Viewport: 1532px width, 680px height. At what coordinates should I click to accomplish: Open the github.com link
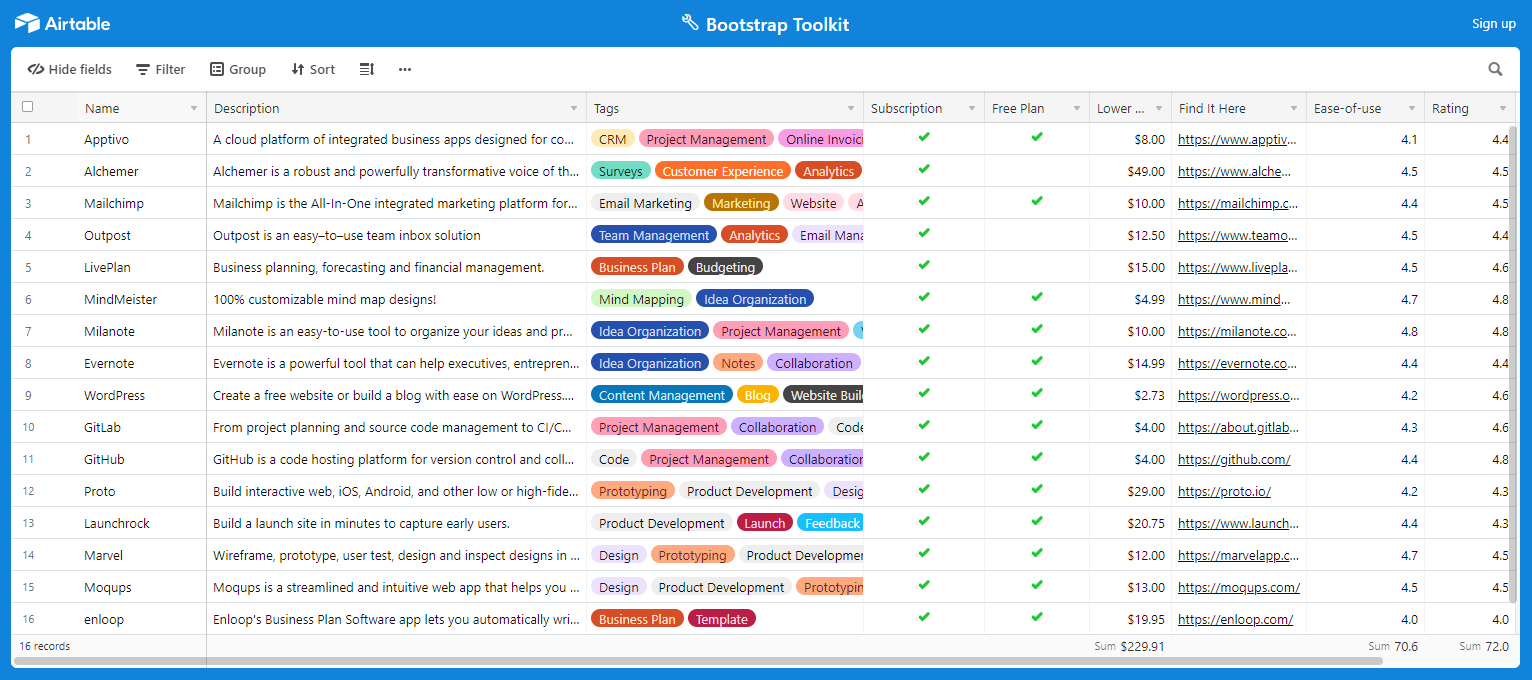point(1234,460)
